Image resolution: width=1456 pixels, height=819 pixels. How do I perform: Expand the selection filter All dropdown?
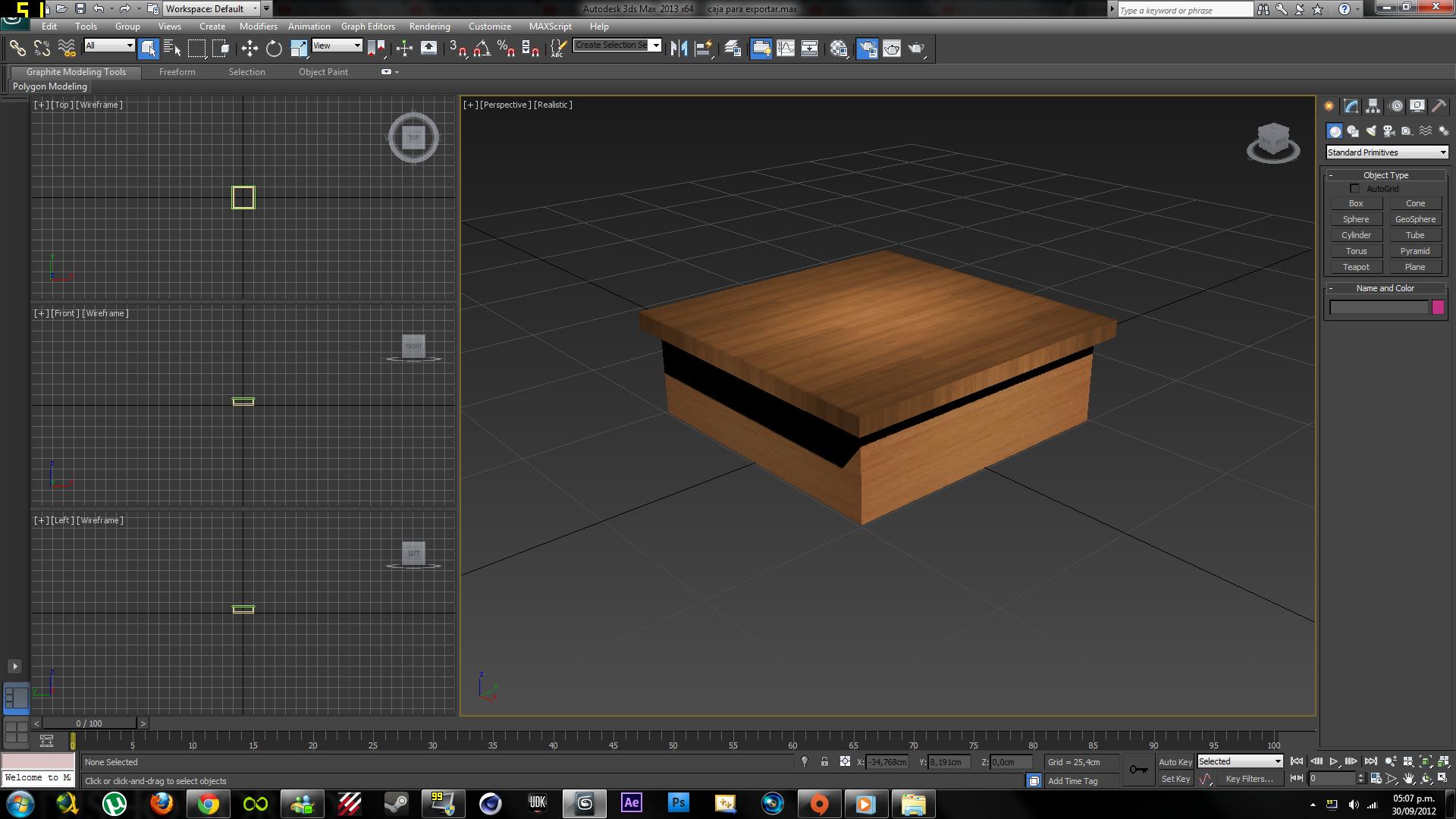[109, 45]
